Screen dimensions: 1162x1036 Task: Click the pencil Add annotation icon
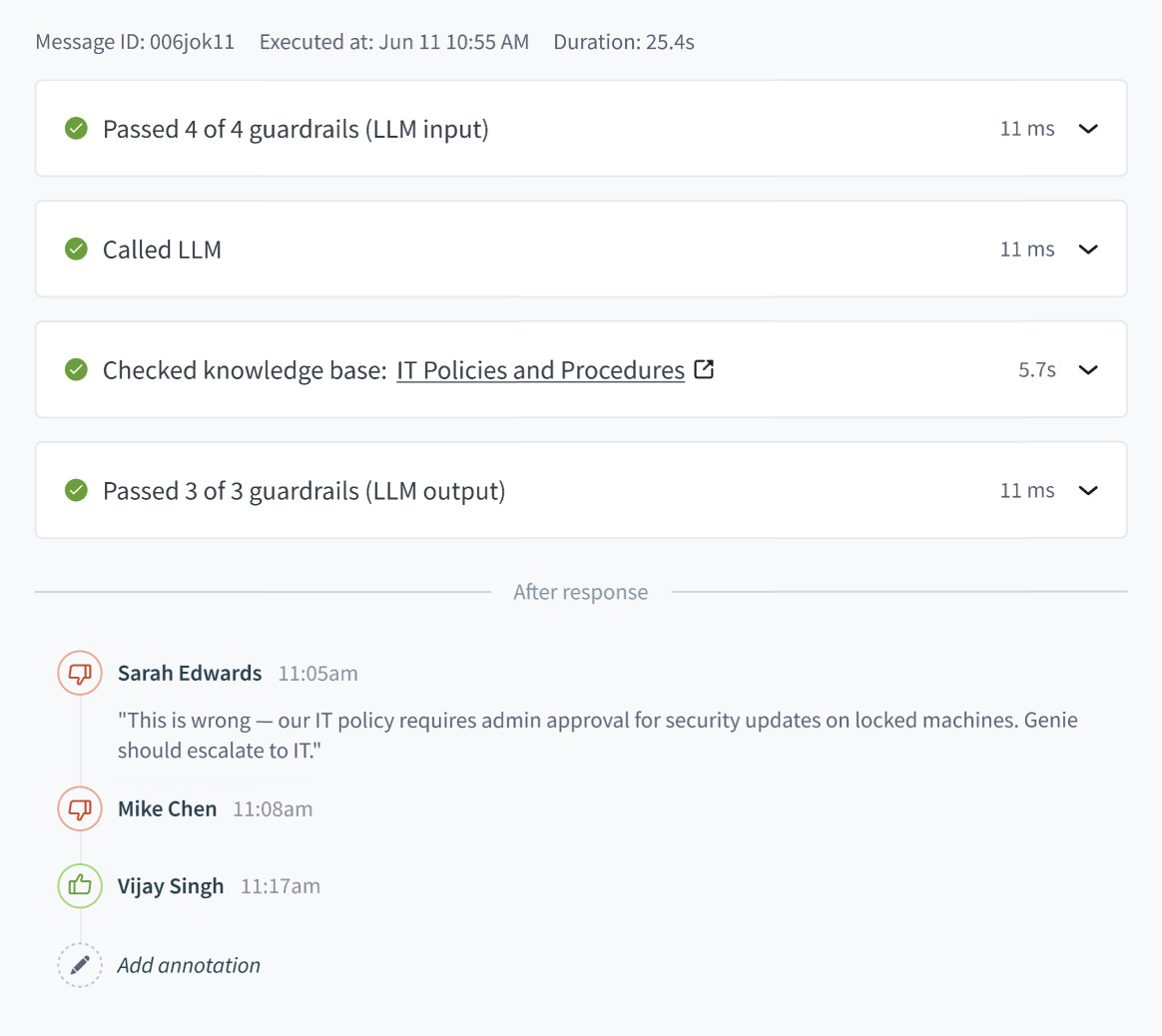pos(80,965)
